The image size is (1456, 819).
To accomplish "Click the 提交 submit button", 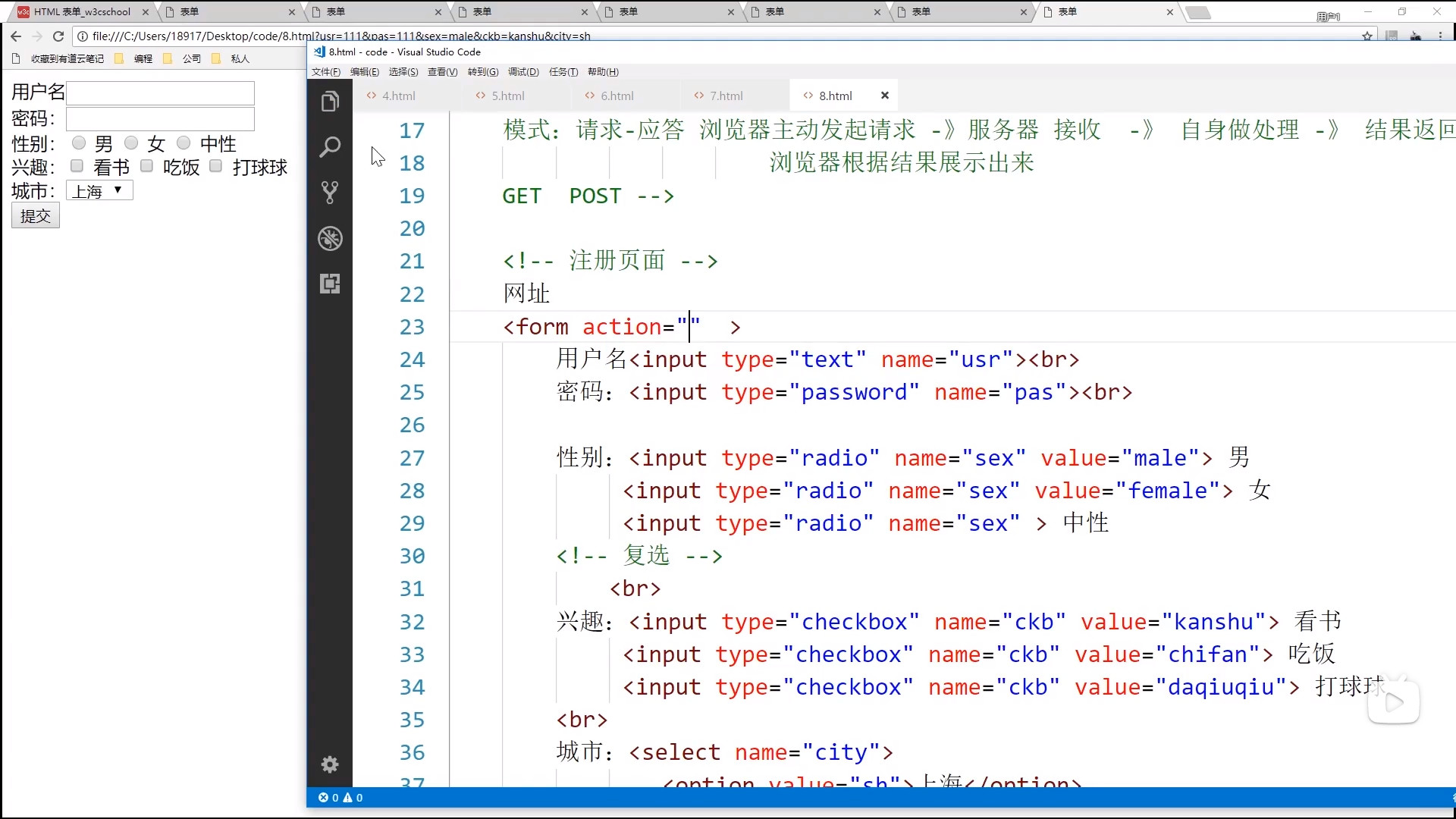I will click(x=36, y=216).
